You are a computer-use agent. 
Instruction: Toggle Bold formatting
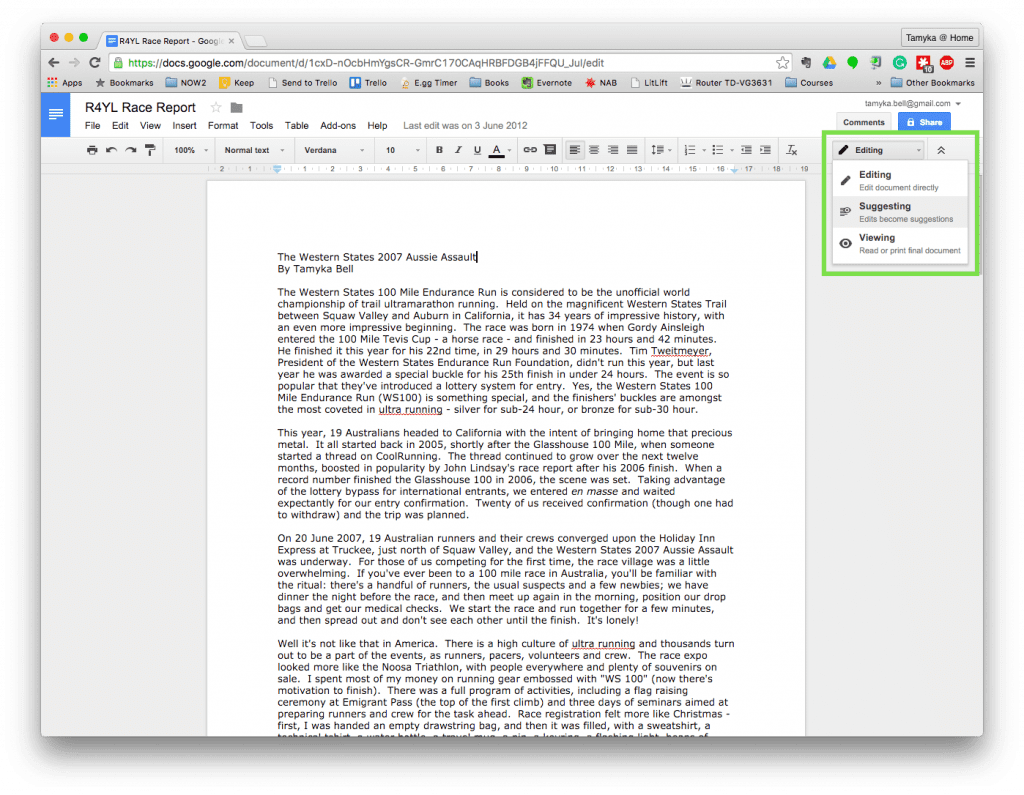[x=439, y=150]
